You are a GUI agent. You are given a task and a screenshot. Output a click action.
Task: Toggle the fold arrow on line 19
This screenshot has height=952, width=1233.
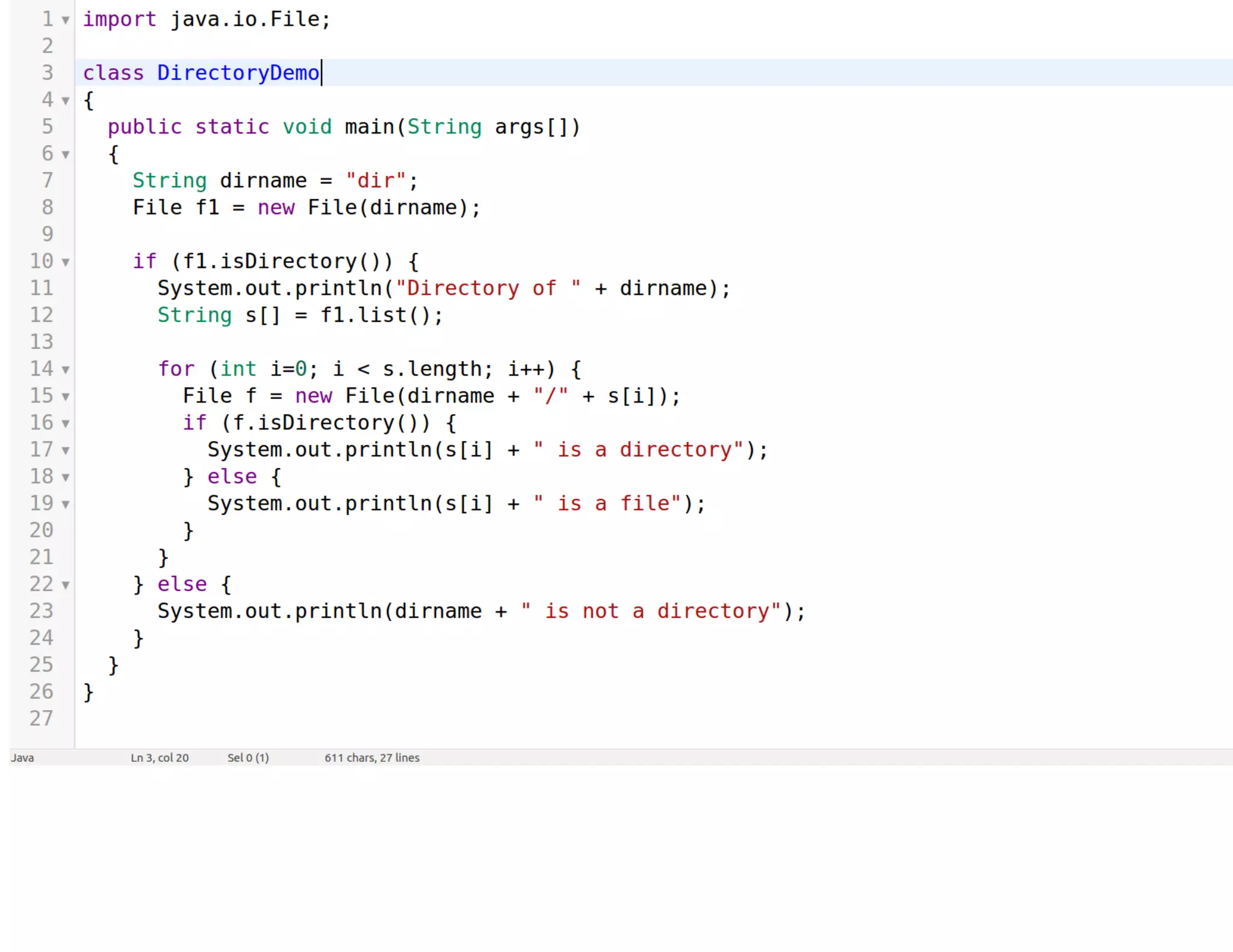click(x=65, y=504)
